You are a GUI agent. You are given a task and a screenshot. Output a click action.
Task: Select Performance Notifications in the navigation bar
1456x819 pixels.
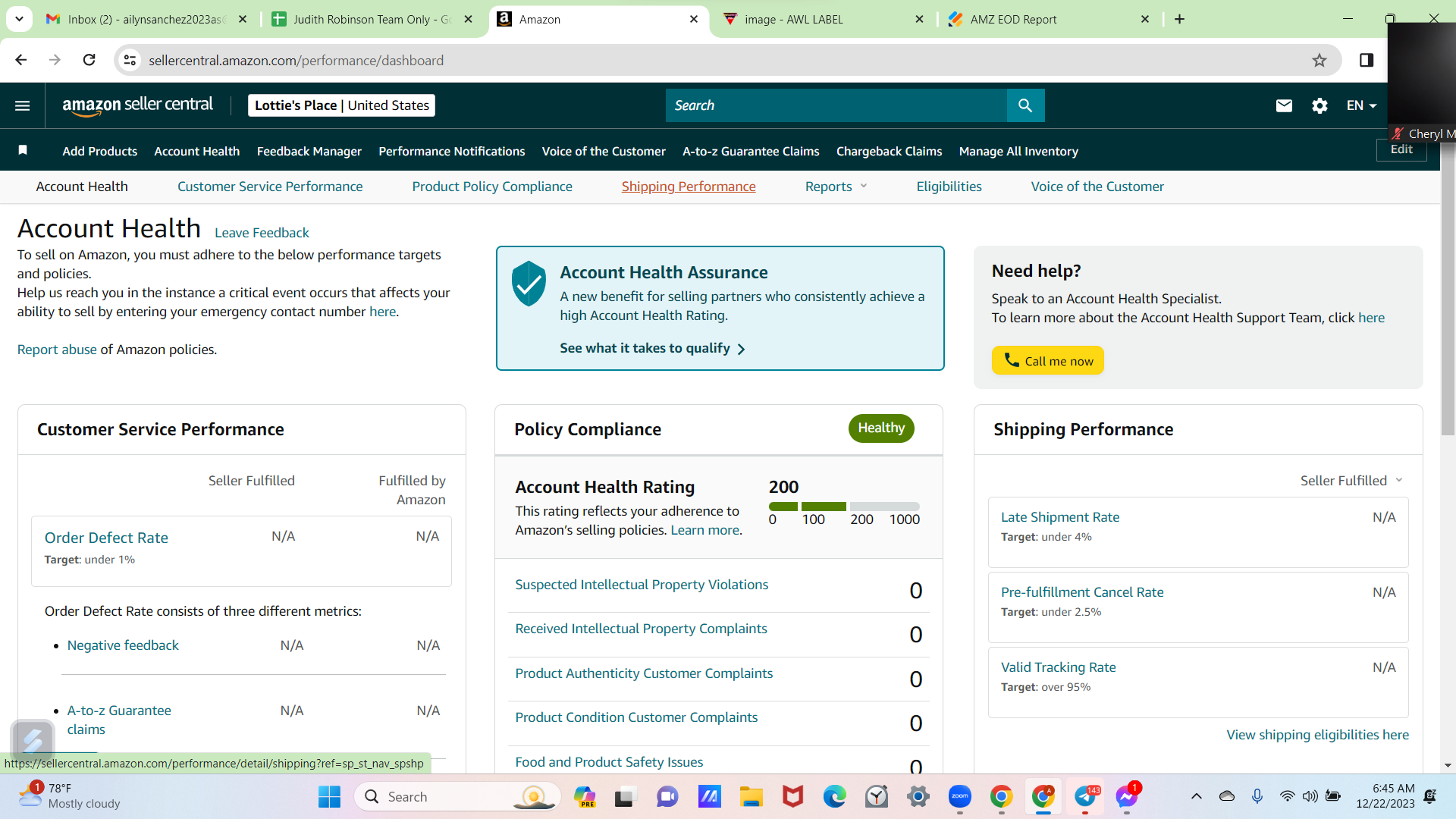click(452, 151)
